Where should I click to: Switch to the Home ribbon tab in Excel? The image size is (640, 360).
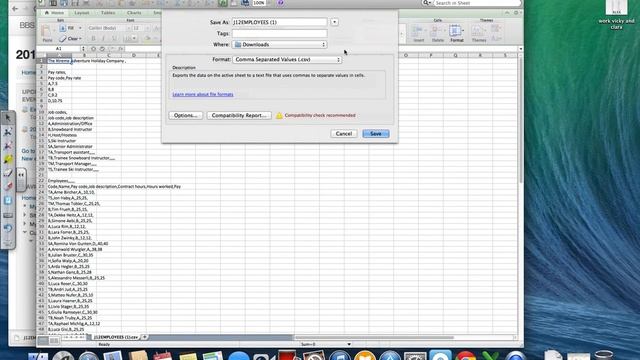coord(54,13)
